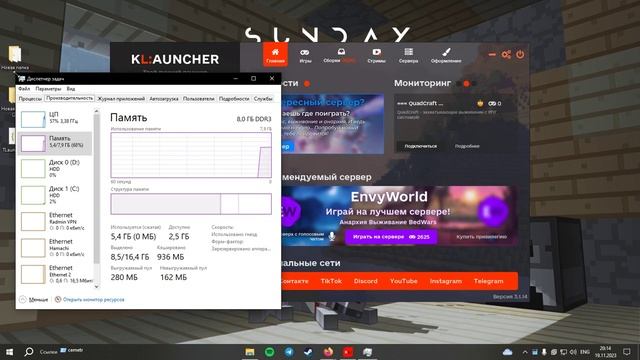Click 'Играть на сервере' purple button
Screen dimensions: 640x360
(391, 237)
